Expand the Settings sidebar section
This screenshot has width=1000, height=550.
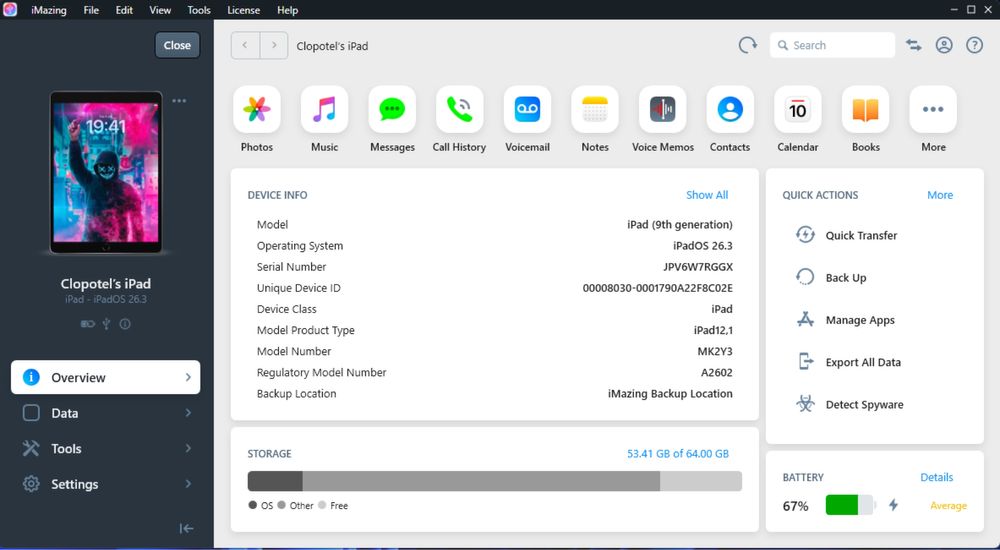click(x=105, y=484)
